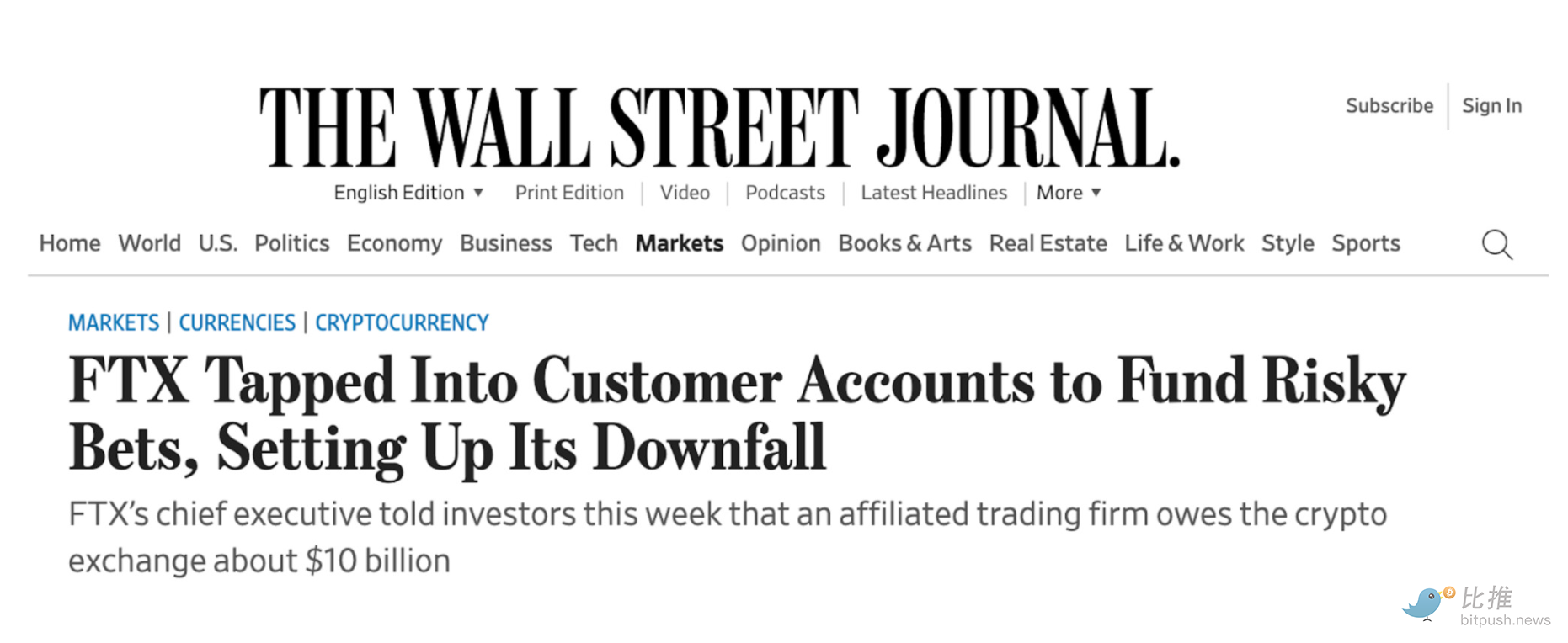Open the Economy section

[x=394, y=243]
